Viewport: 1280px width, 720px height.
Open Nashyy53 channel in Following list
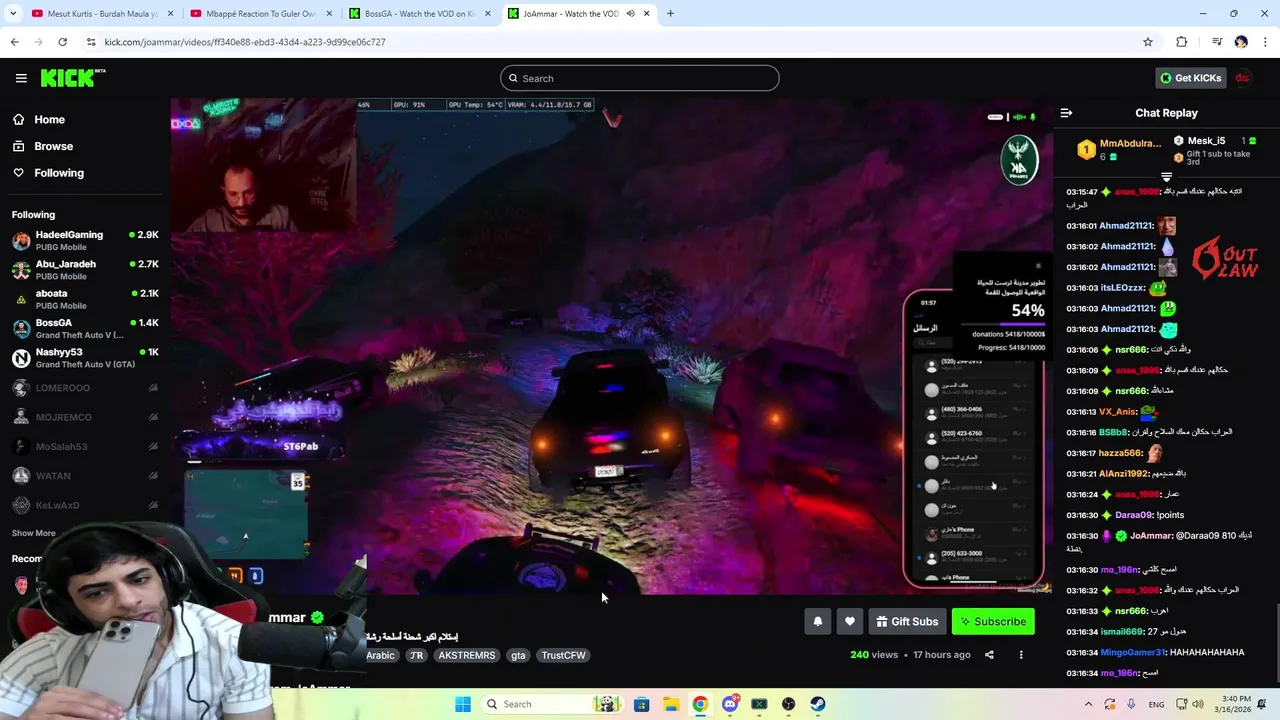(85, 358)
